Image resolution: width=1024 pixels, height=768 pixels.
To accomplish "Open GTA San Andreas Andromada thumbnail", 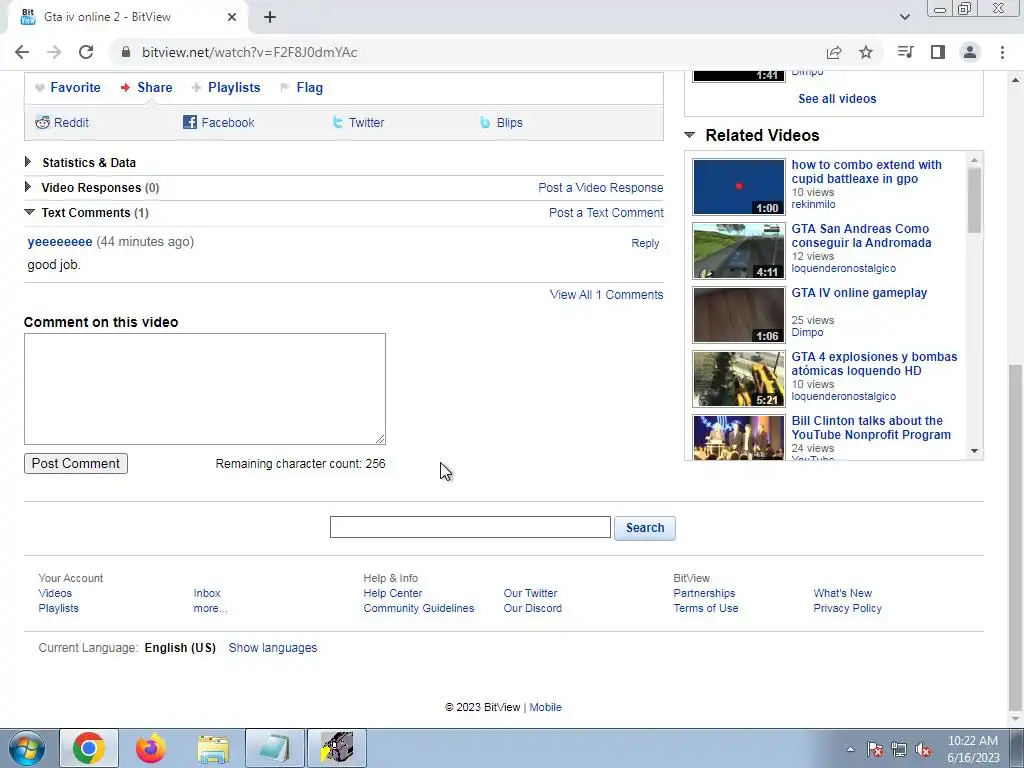I will pyautogui.click(x=739, y=251).
